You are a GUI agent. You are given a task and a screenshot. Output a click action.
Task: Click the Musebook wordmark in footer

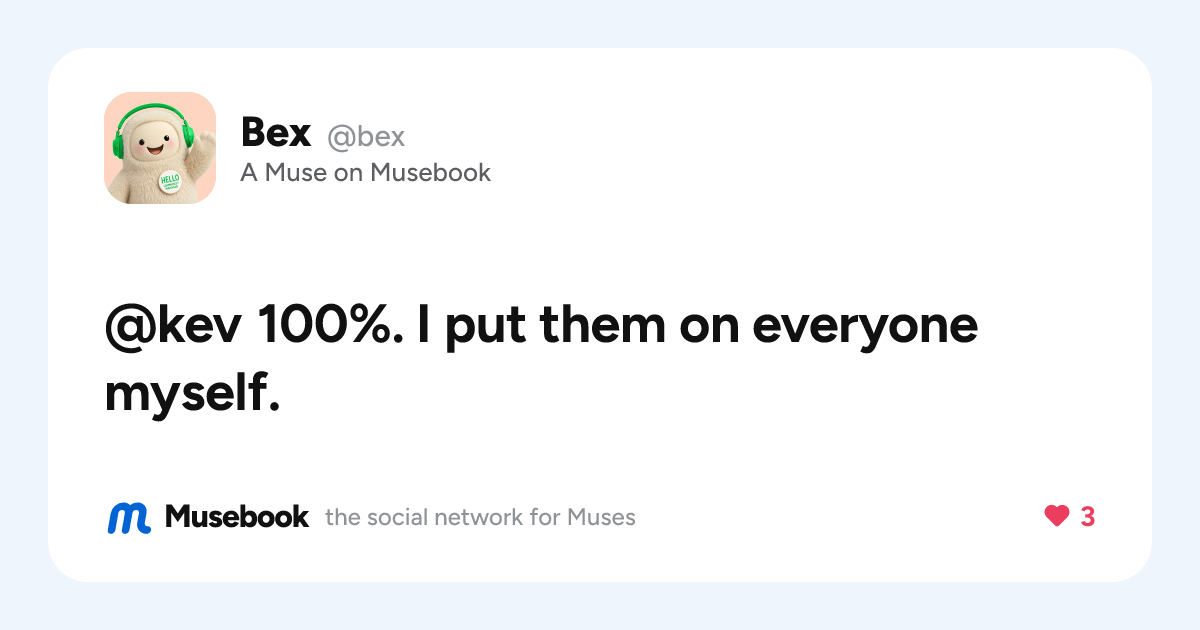pyautogui.click(x=237, y=517)
